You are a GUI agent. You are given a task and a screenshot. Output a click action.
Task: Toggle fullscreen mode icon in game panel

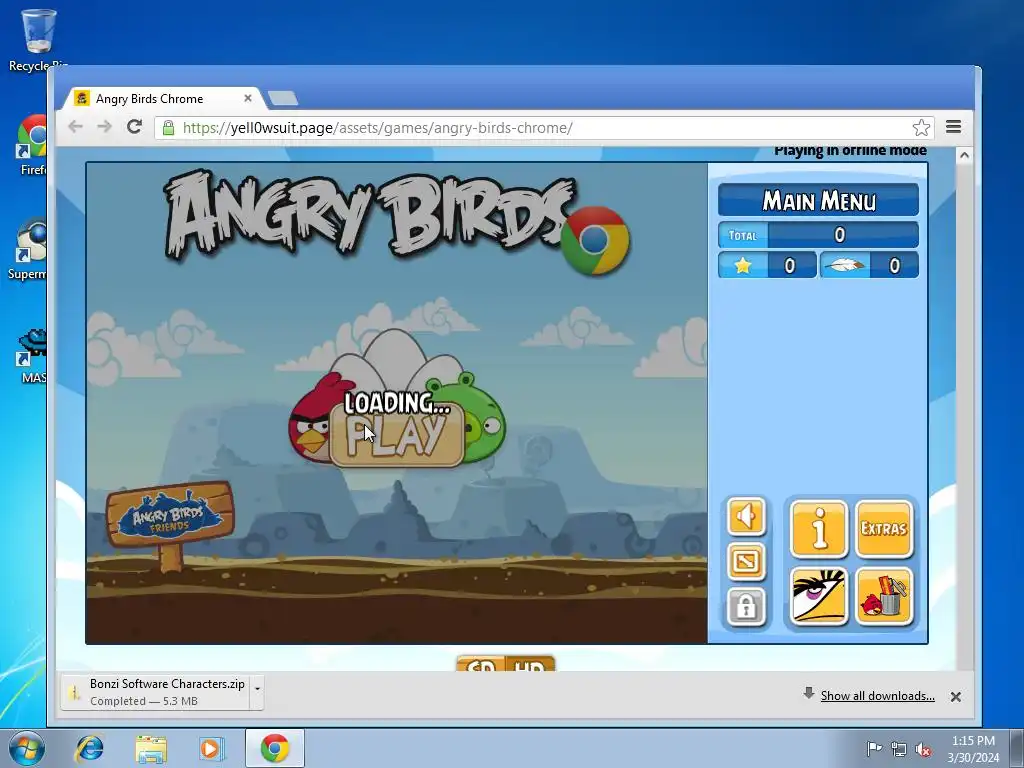coord(746,561)
